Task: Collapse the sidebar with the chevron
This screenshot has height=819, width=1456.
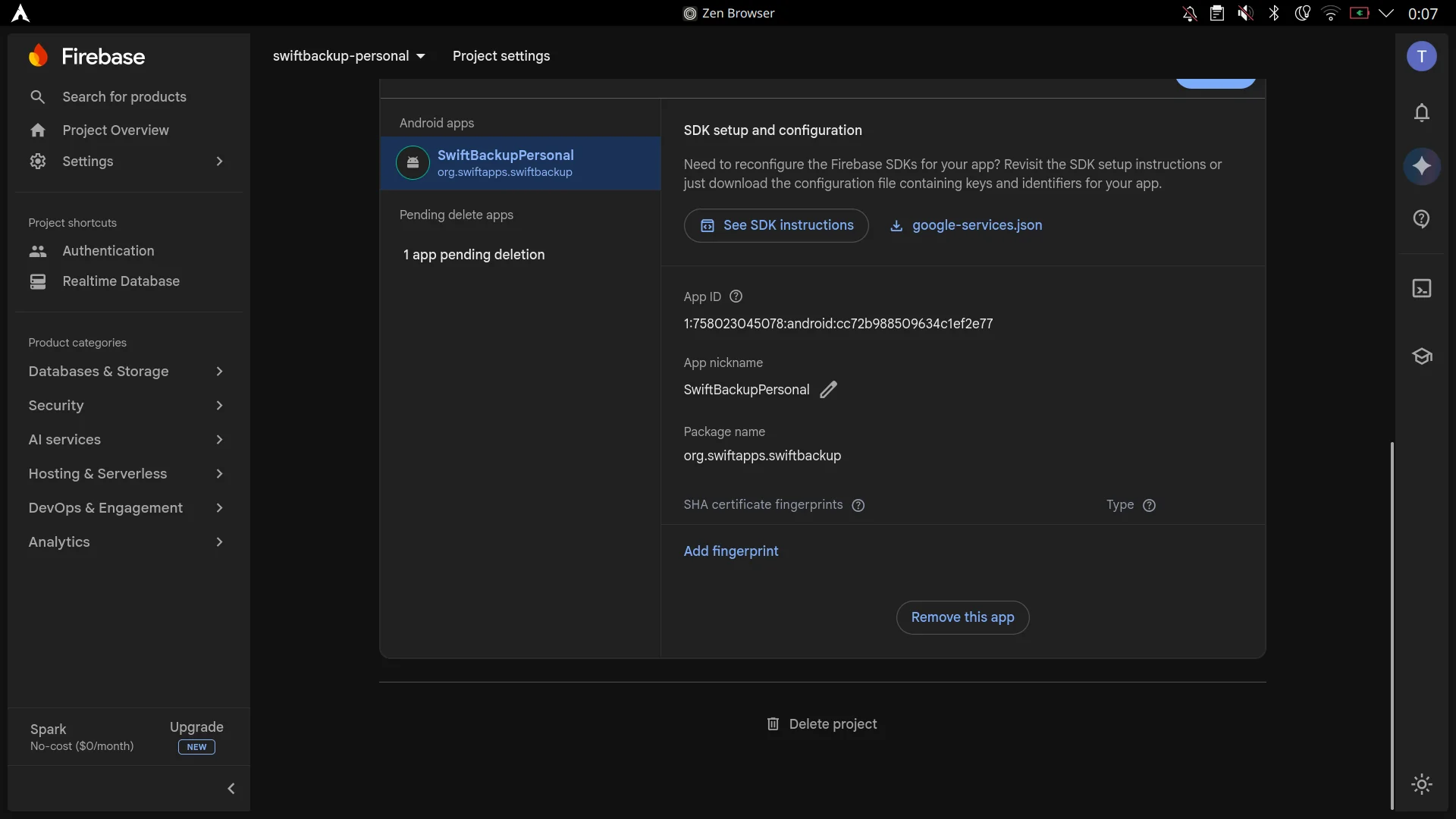Action: pos(231,789)
